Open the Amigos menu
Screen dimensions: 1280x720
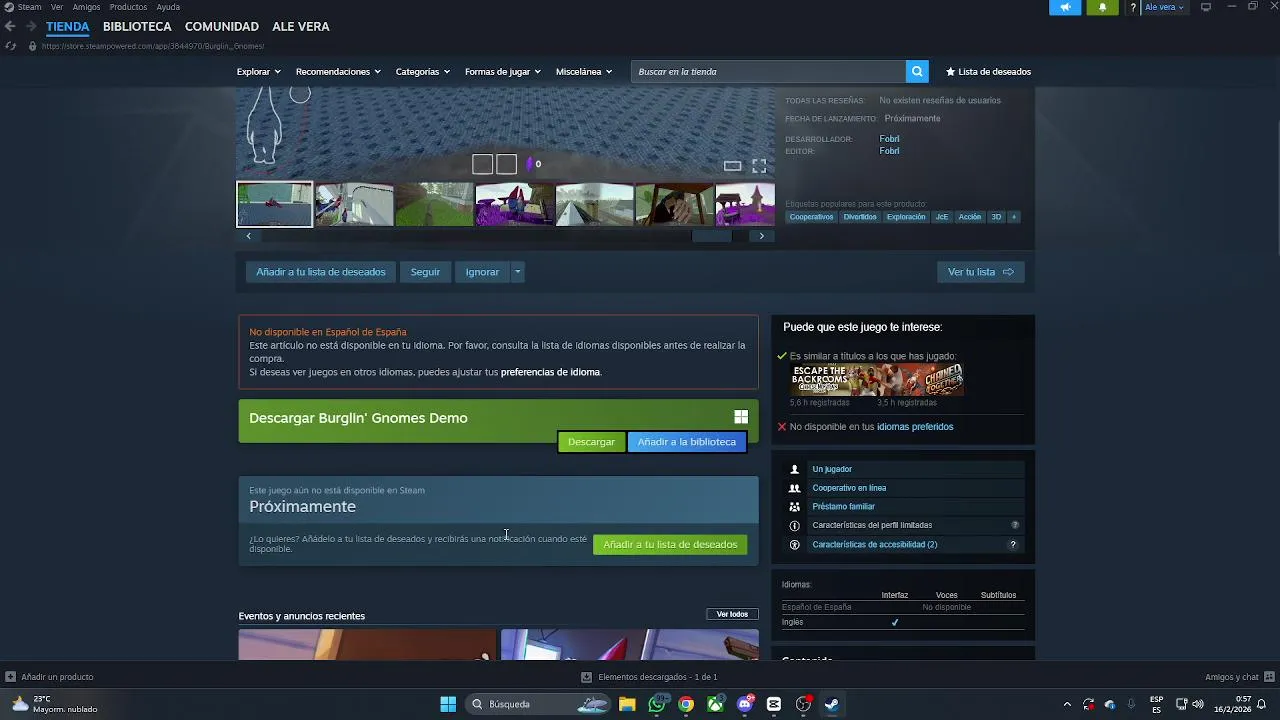point(86,7)
